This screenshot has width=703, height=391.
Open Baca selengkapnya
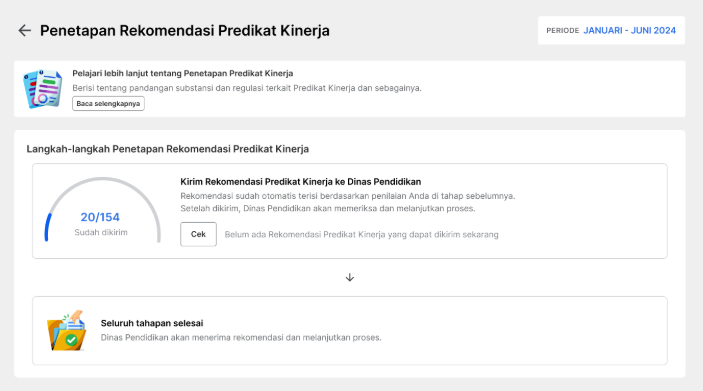pos(108,104)
